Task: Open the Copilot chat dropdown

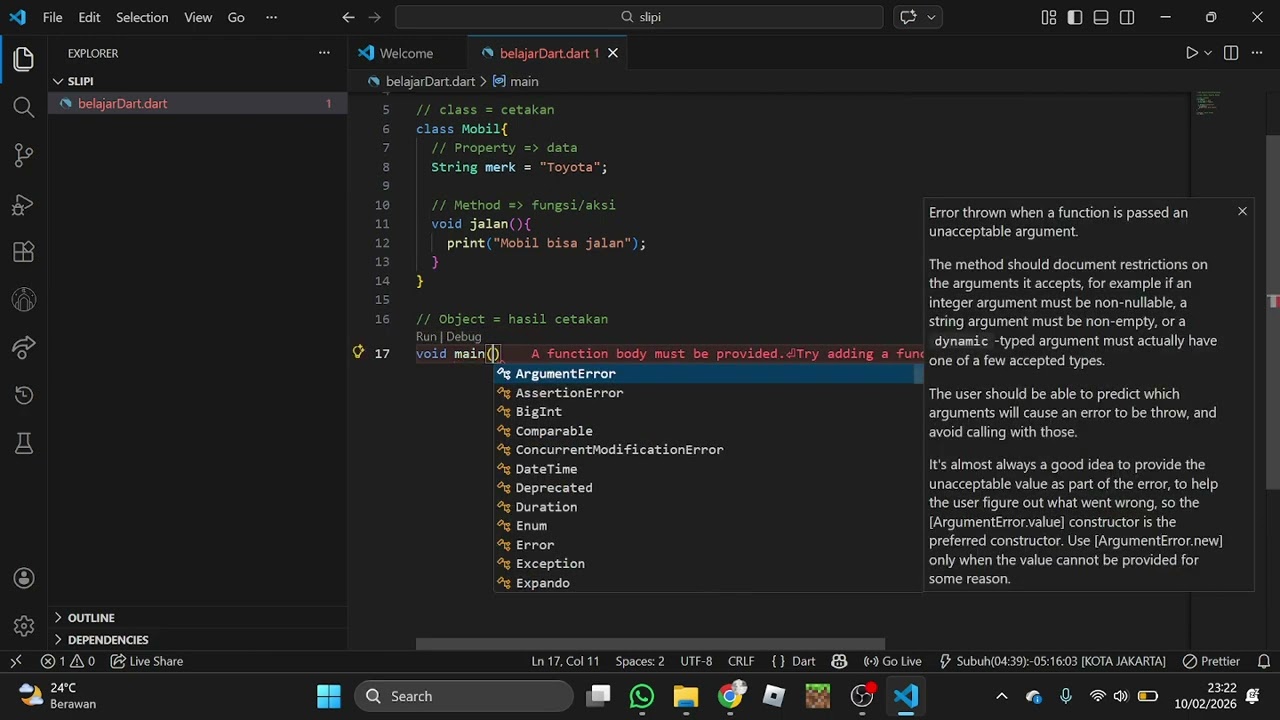Action: tap(931, 17)
